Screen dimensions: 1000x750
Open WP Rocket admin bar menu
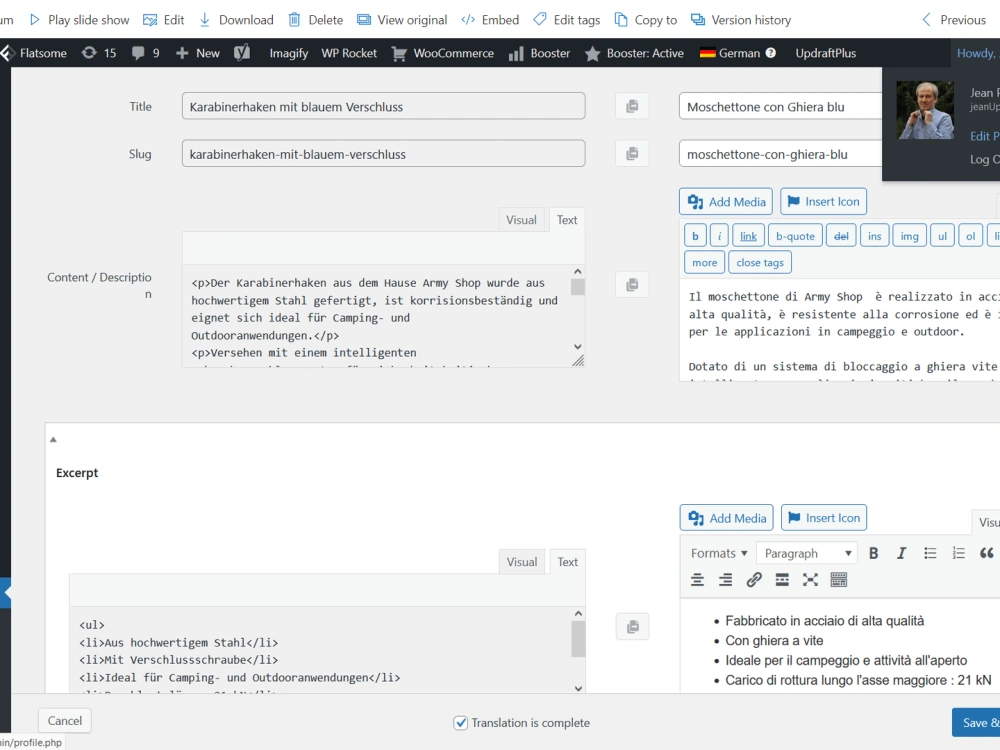click(349, 53)
